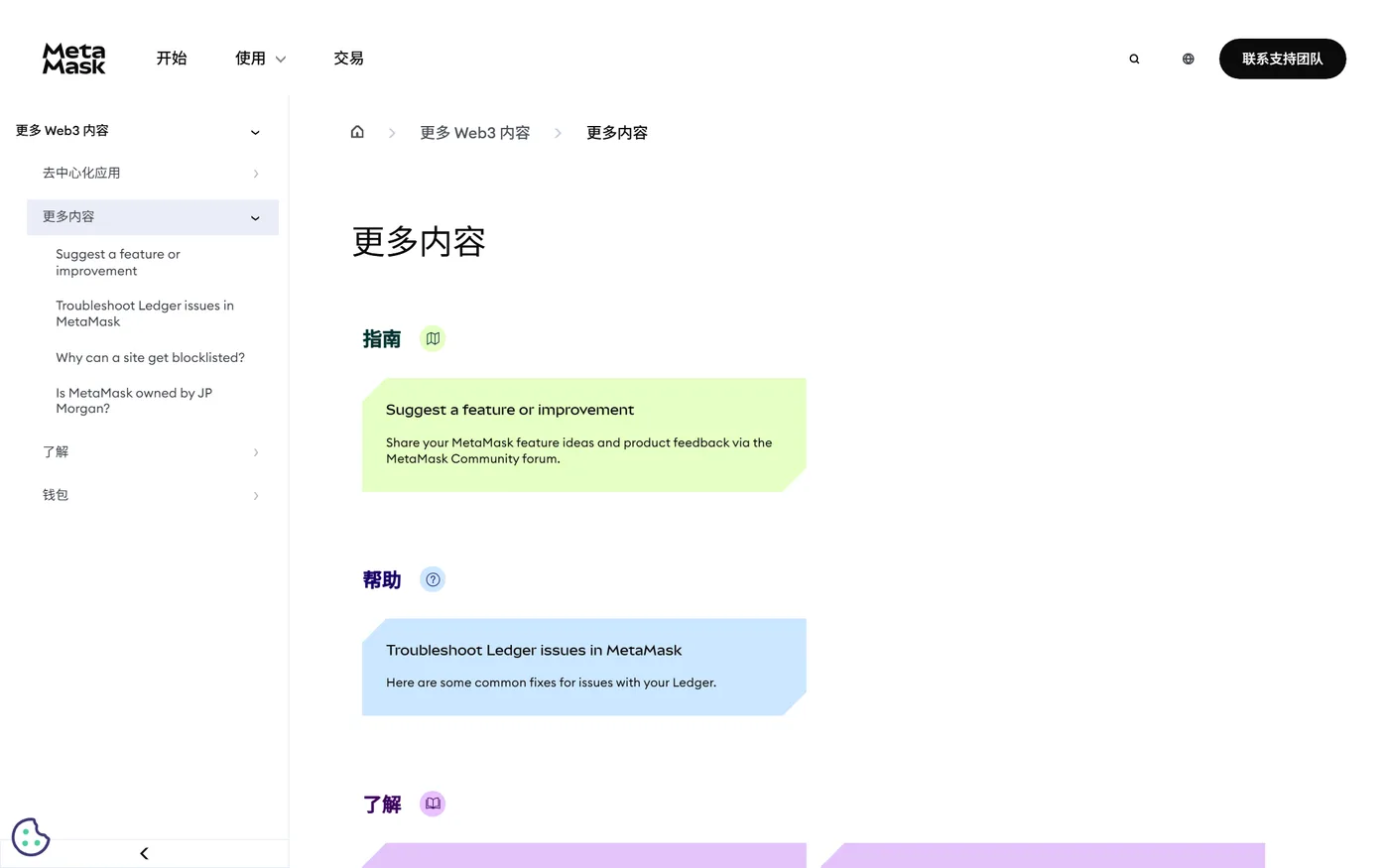Image resolution: width=1389 pixels, height=868 pixels.
Task: Click breadcrumb 更多 Web3 内容
Action: pyautogui.click(x=475, y=132)
